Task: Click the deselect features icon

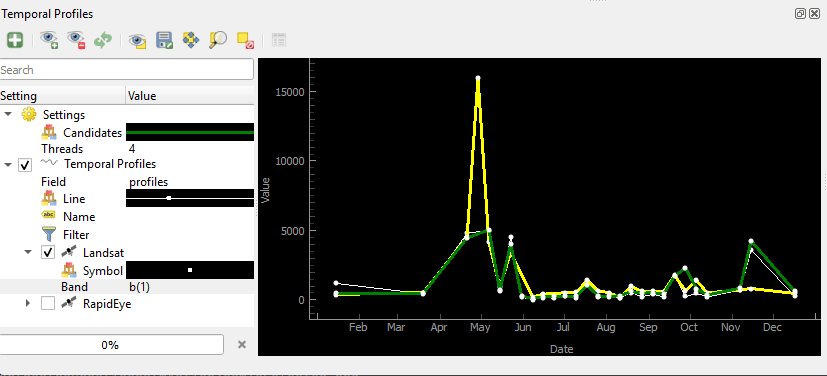Action: (x=245, y=40)
